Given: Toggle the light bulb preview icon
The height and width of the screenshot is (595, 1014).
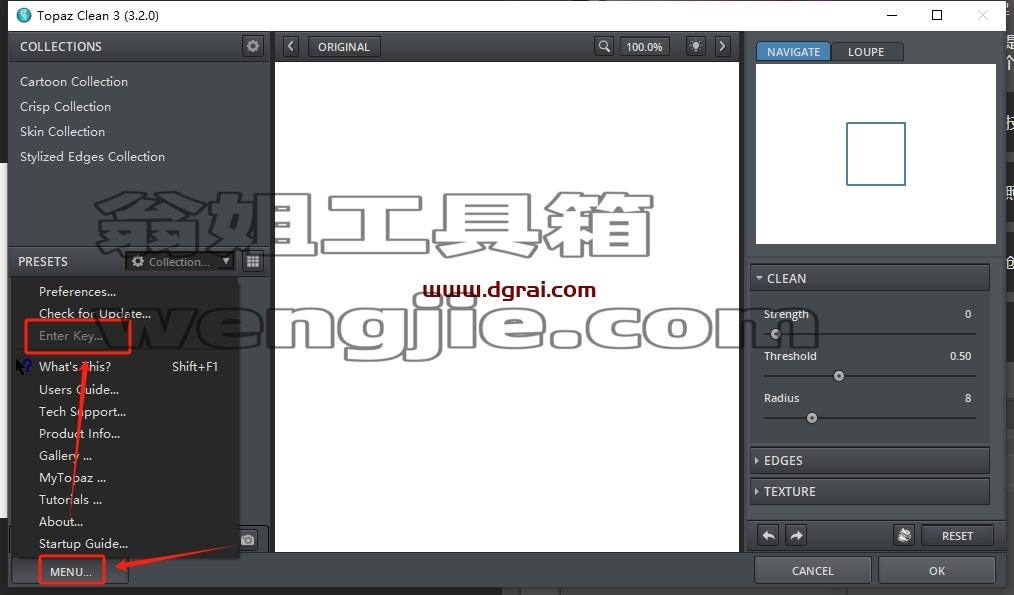Looking at the screenshot, I should (x=696, y=47).
